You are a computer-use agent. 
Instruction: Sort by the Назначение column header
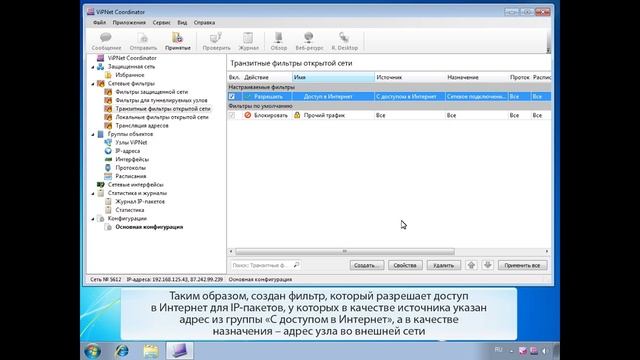(476, 77)
